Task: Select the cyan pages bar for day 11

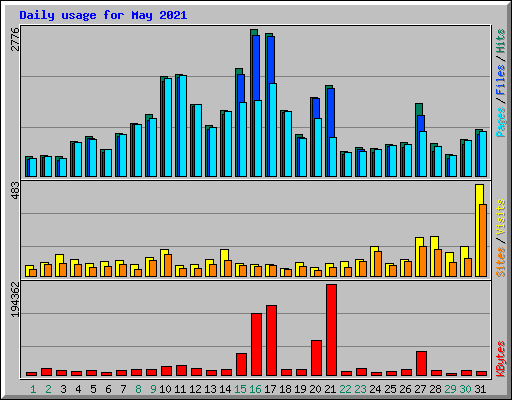Action: pyautogui.click(x=183, y=126)
